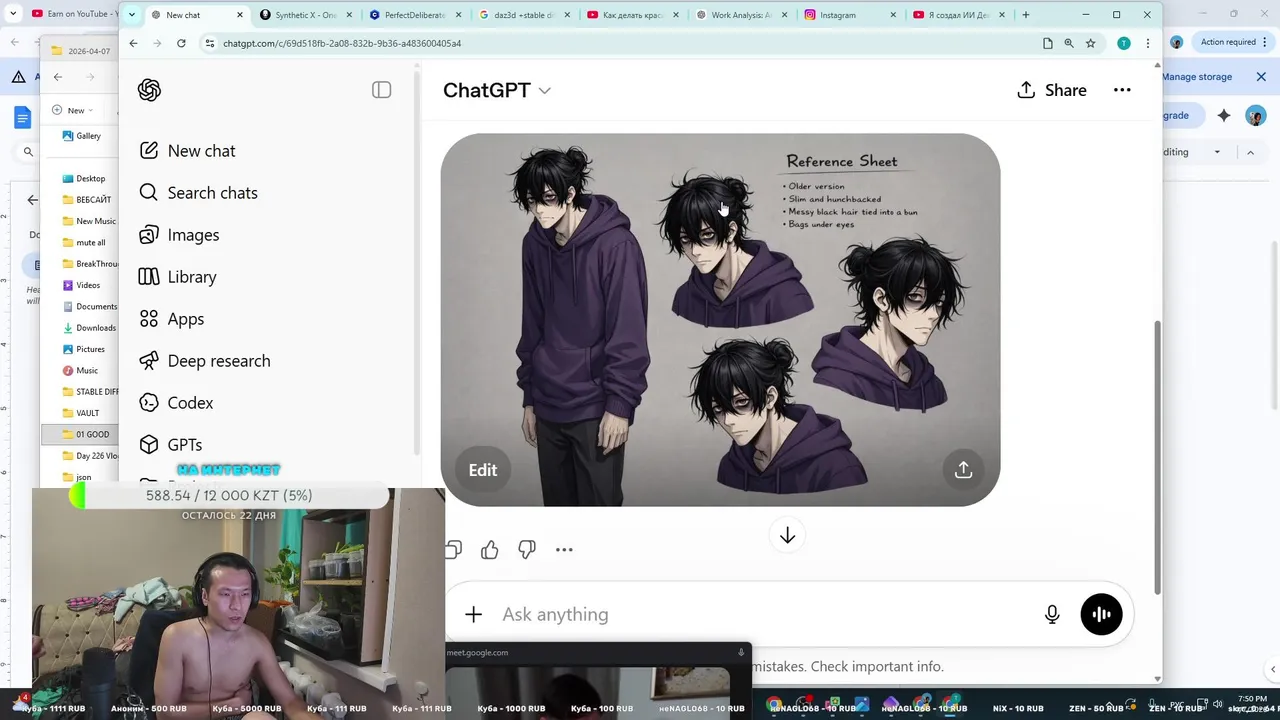
Task: Click the thumbs down icon
Action: coord(527,549)
